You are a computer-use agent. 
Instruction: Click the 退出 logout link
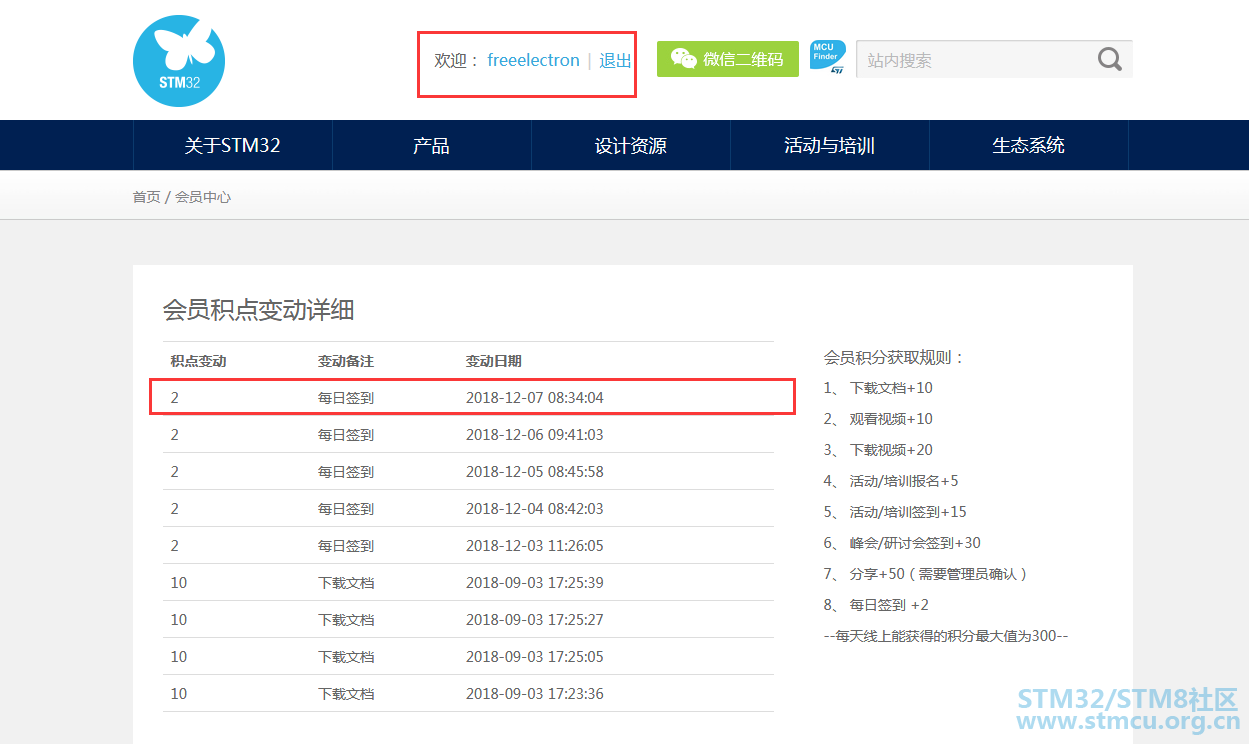(615, 60)
